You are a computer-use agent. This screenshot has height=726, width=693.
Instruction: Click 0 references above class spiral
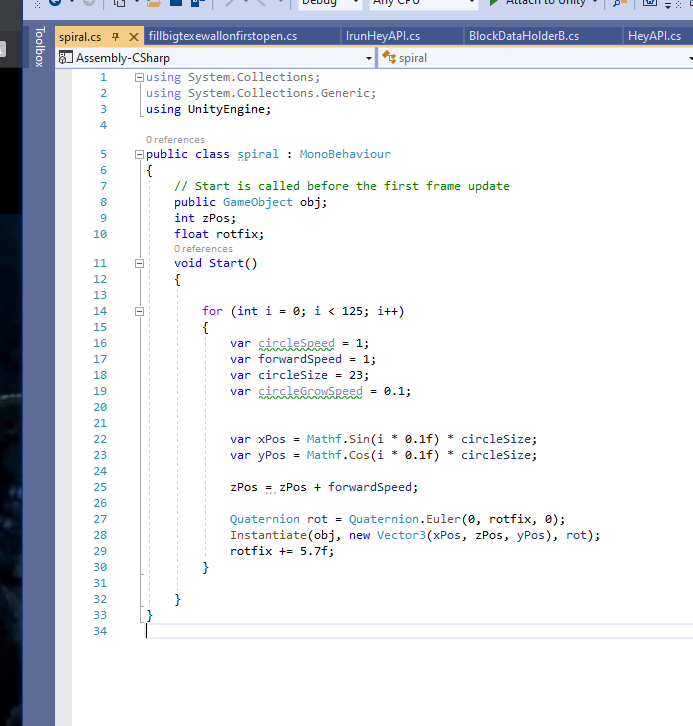[175, 140]
